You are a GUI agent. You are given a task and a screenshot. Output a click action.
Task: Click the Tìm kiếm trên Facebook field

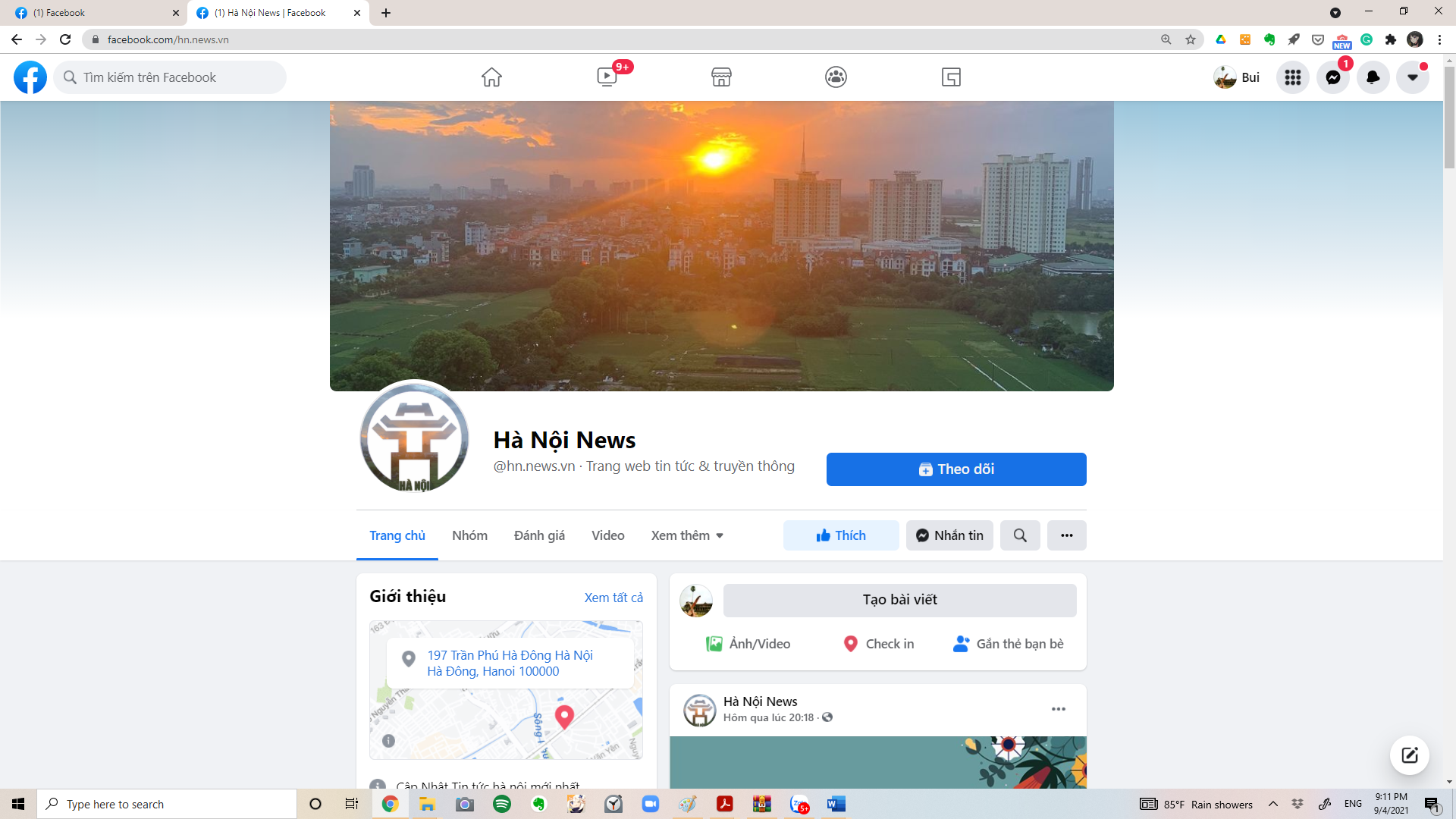click(x=170, y=77)
